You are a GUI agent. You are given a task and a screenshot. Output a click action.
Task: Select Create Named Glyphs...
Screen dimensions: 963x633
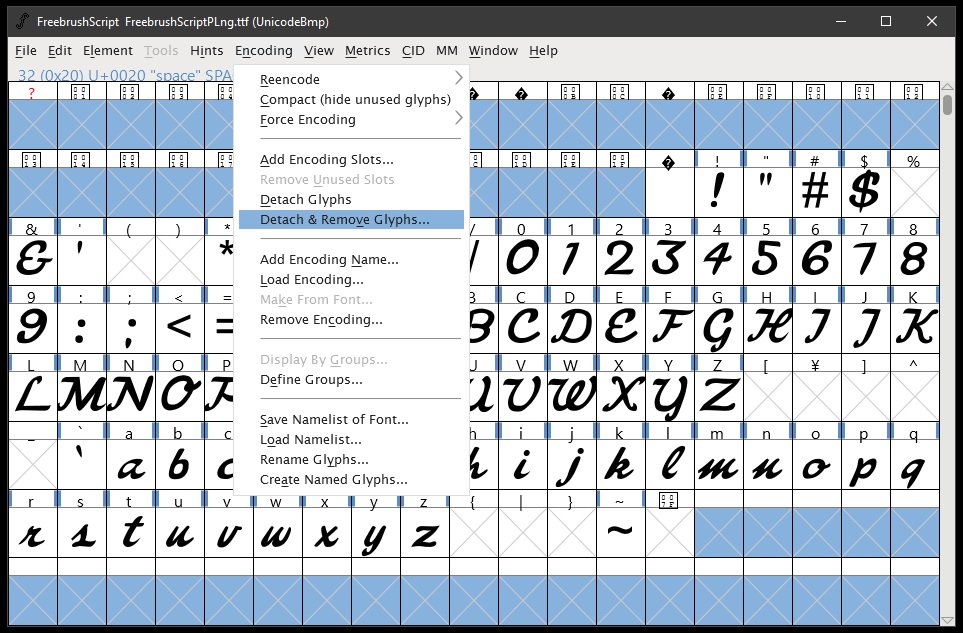pyautogui.click(x=351, y=480)
